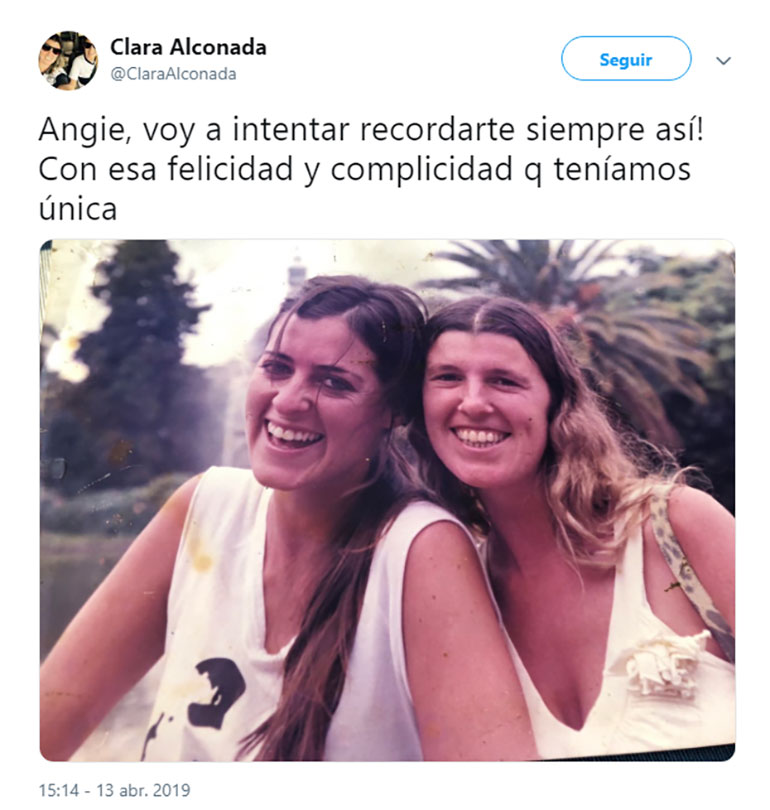The height and width of the screenshot is (810, 770).
Task: Select the tweet text starting with Angie
Action: pos(371,169)
